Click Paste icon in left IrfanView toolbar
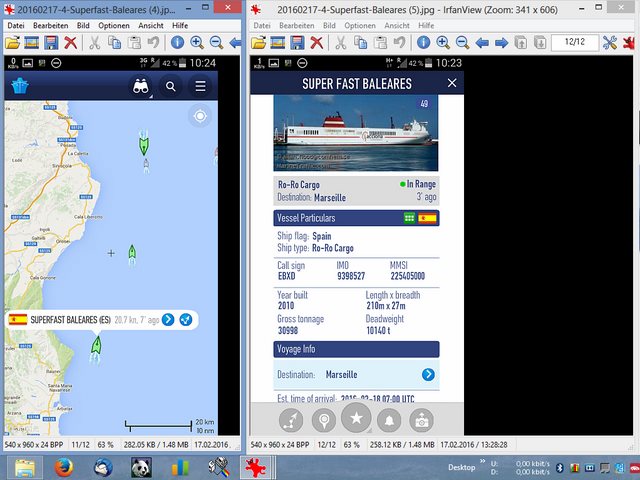Screen dimensions: 640x480 point(134,42)
